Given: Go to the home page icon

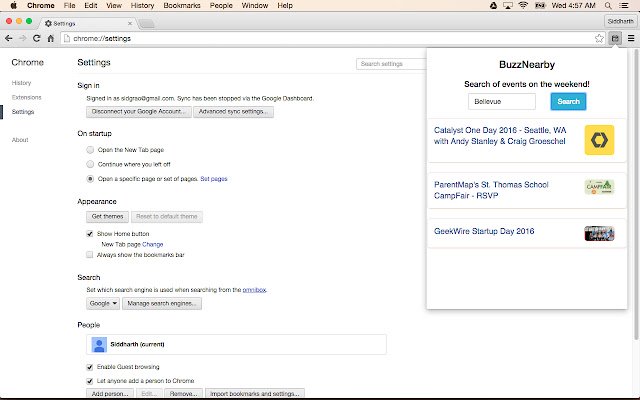Looking at the screenshot, I should coord(51,38).
